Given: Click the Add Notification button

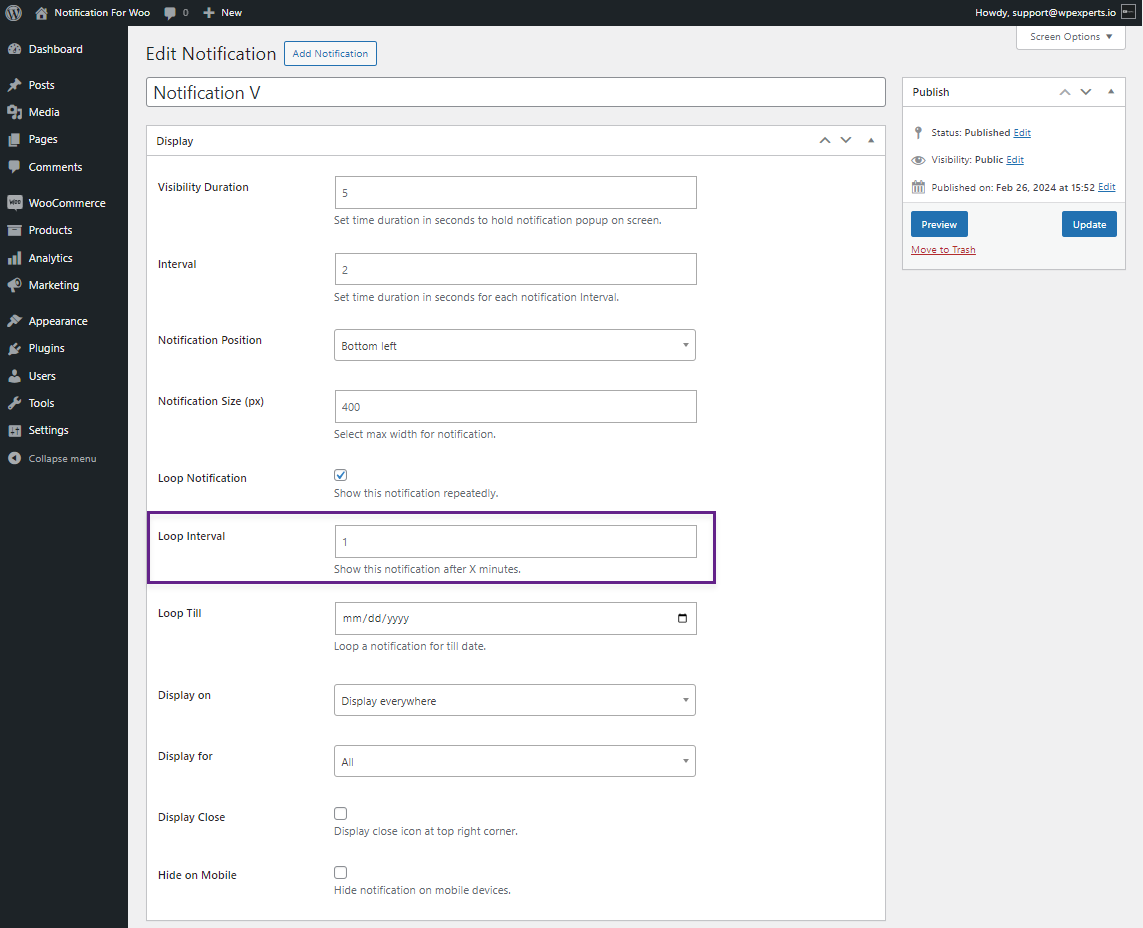Looking at the screenshot, I should click(x=330, y=53).
